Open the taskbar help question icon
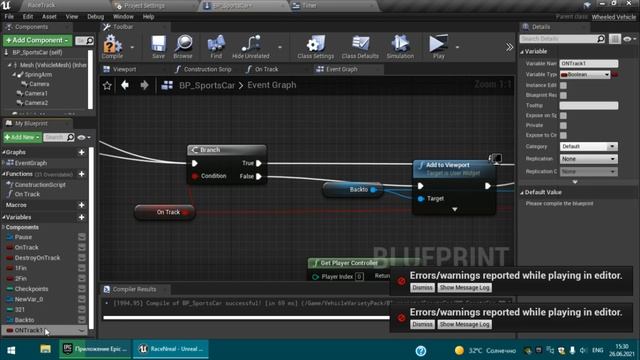The height and width of the screenshot is (360, 640). (421, 350)
